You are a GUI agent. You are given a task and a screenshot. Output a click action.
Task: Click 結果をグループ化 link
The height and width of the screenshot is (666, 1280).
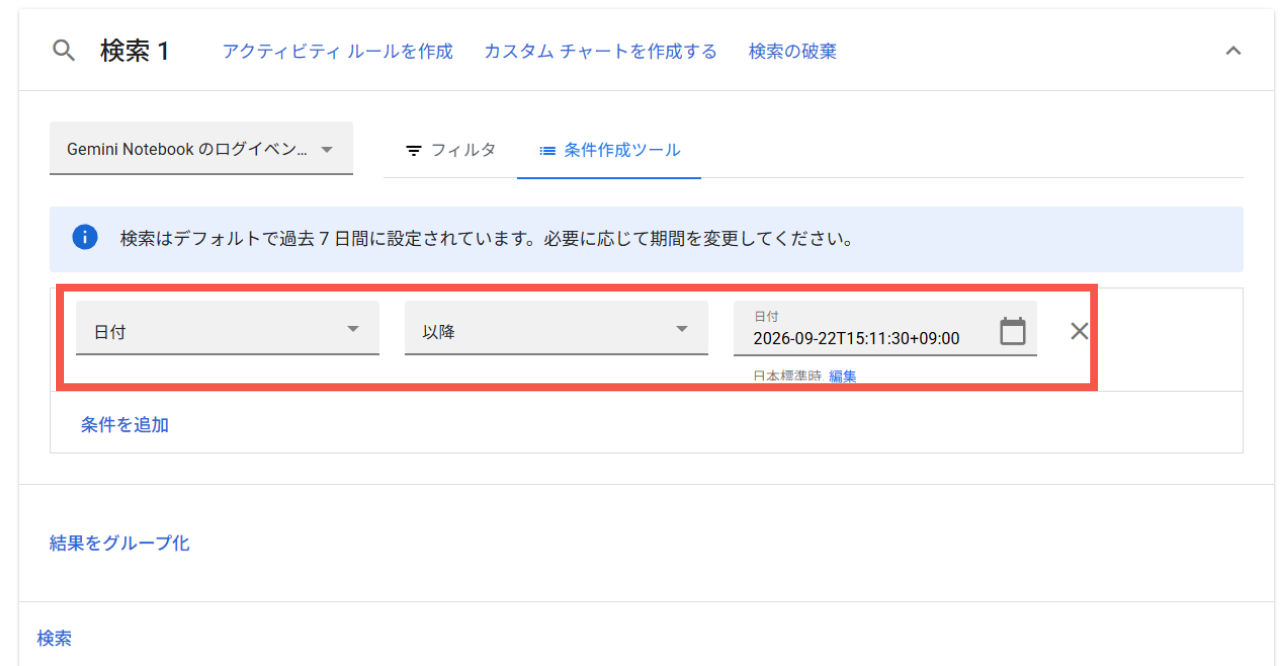point(120,543)
